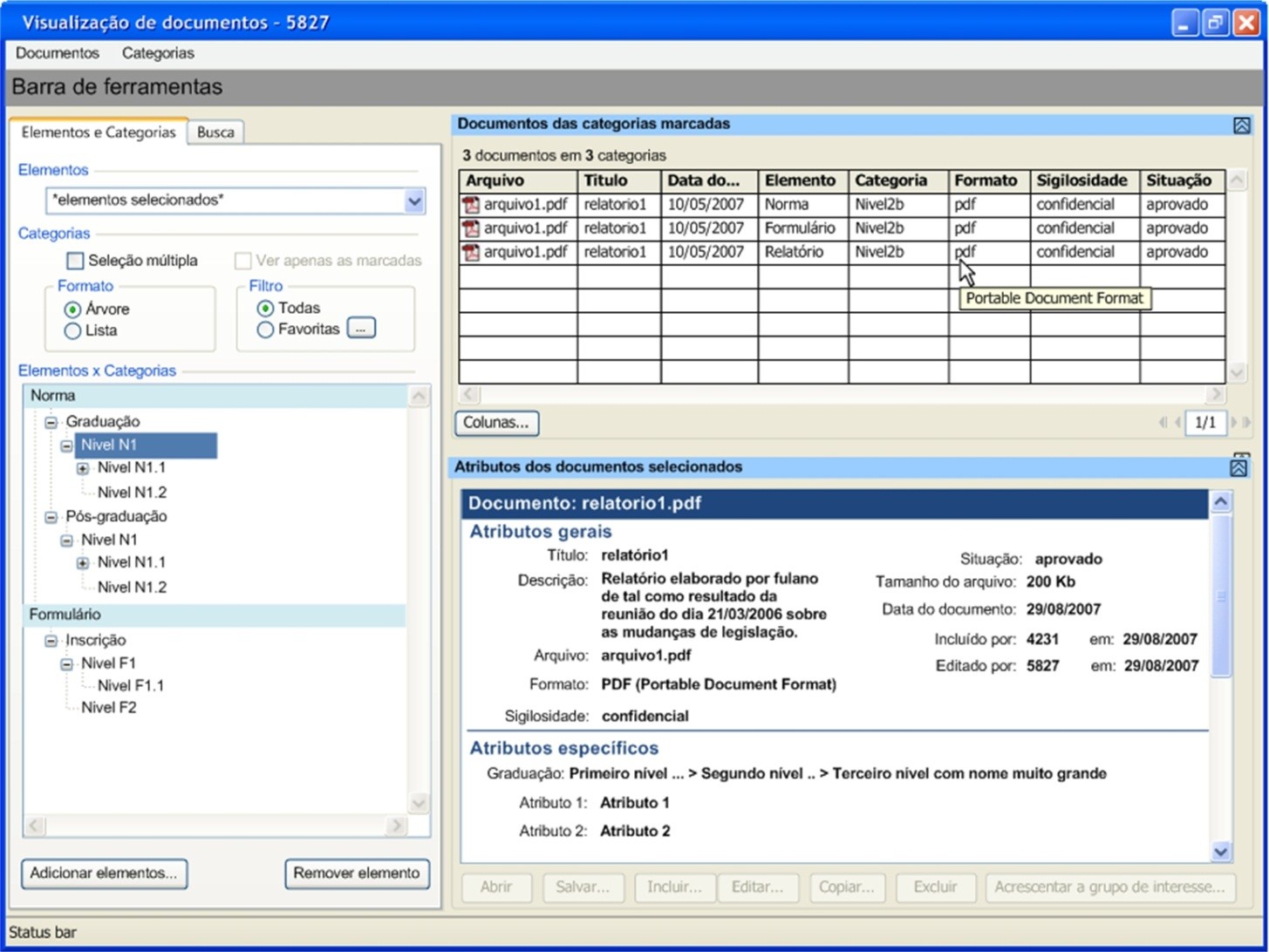Click the Abrir button
The width and height of the screenshot is (1269, 952).
coord(496,887)
